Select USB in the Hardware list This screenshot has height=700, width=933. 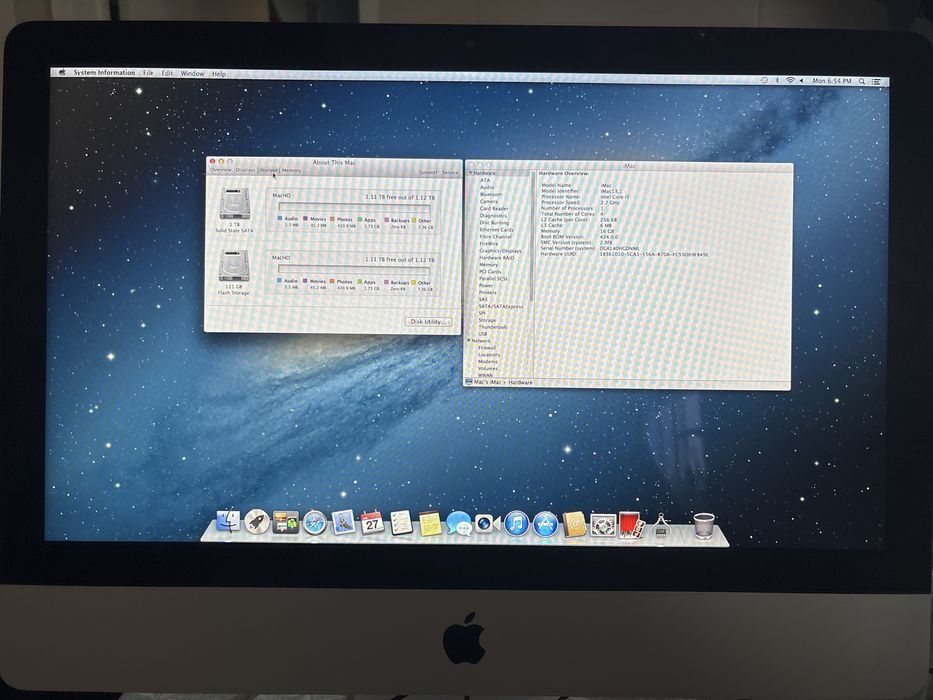coord(483,334)
